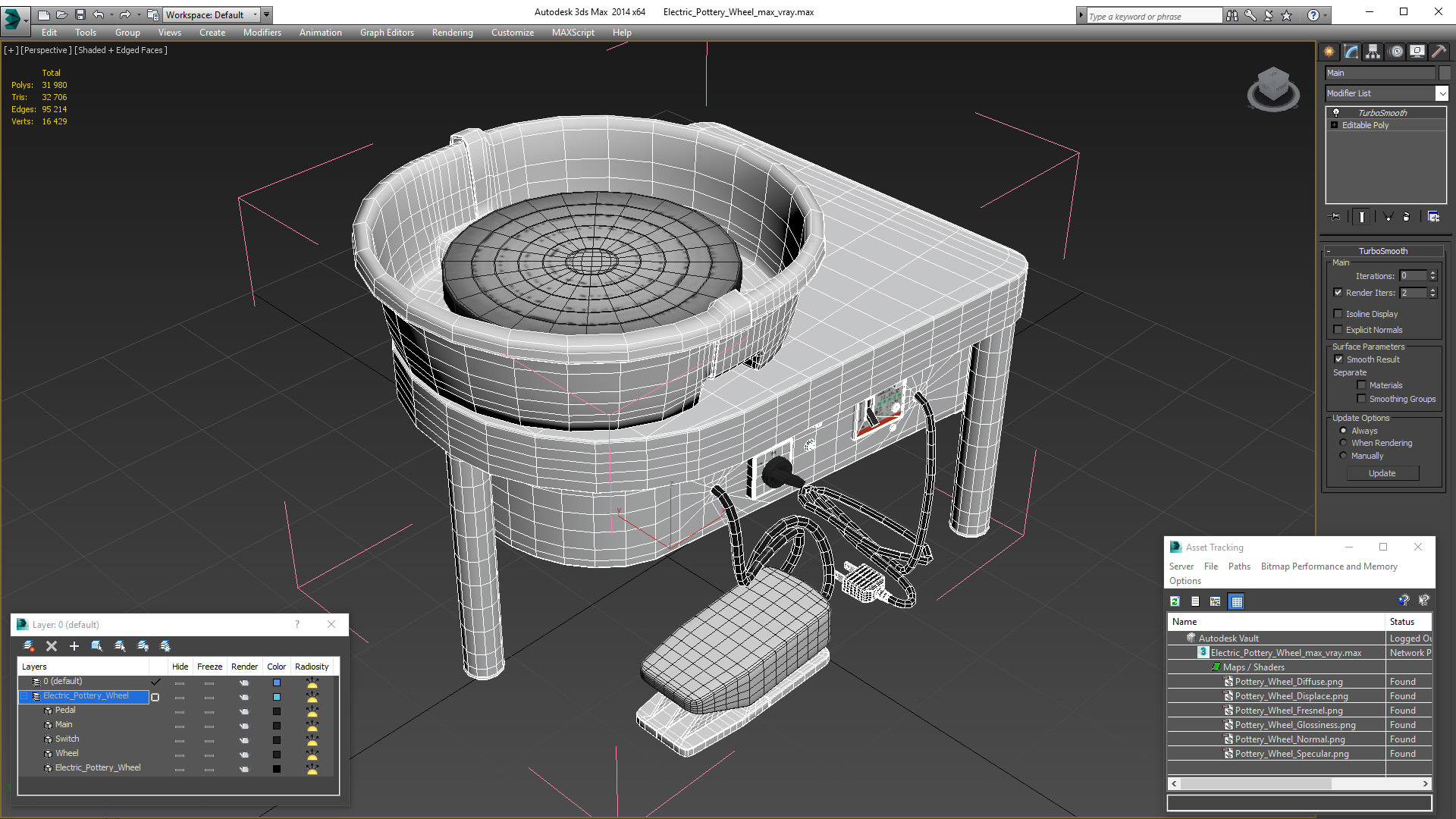The width and height of the screenshot is (1456, 819).
Task: Open Configure Modifier Sets icon
Action: (1433, 217)
